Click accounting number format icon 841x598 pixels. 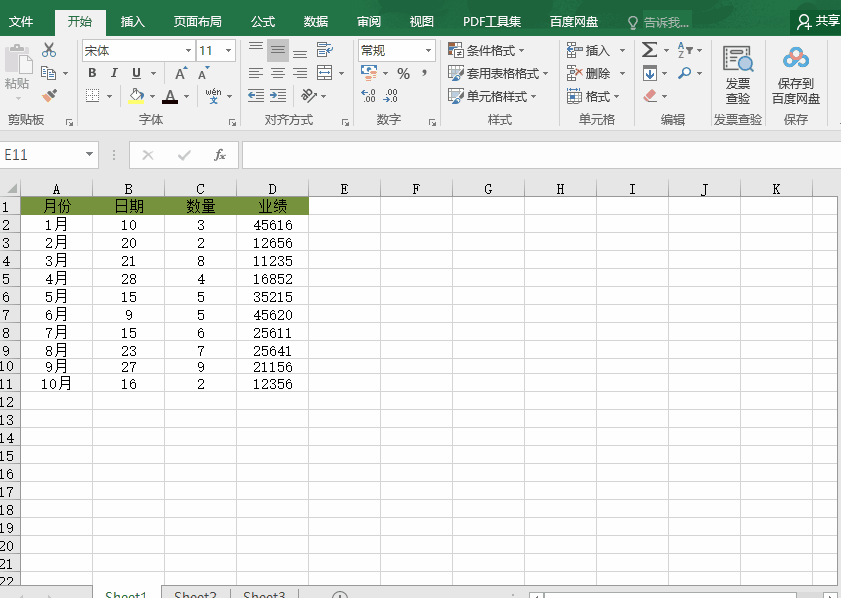click(x=369, y=73)
